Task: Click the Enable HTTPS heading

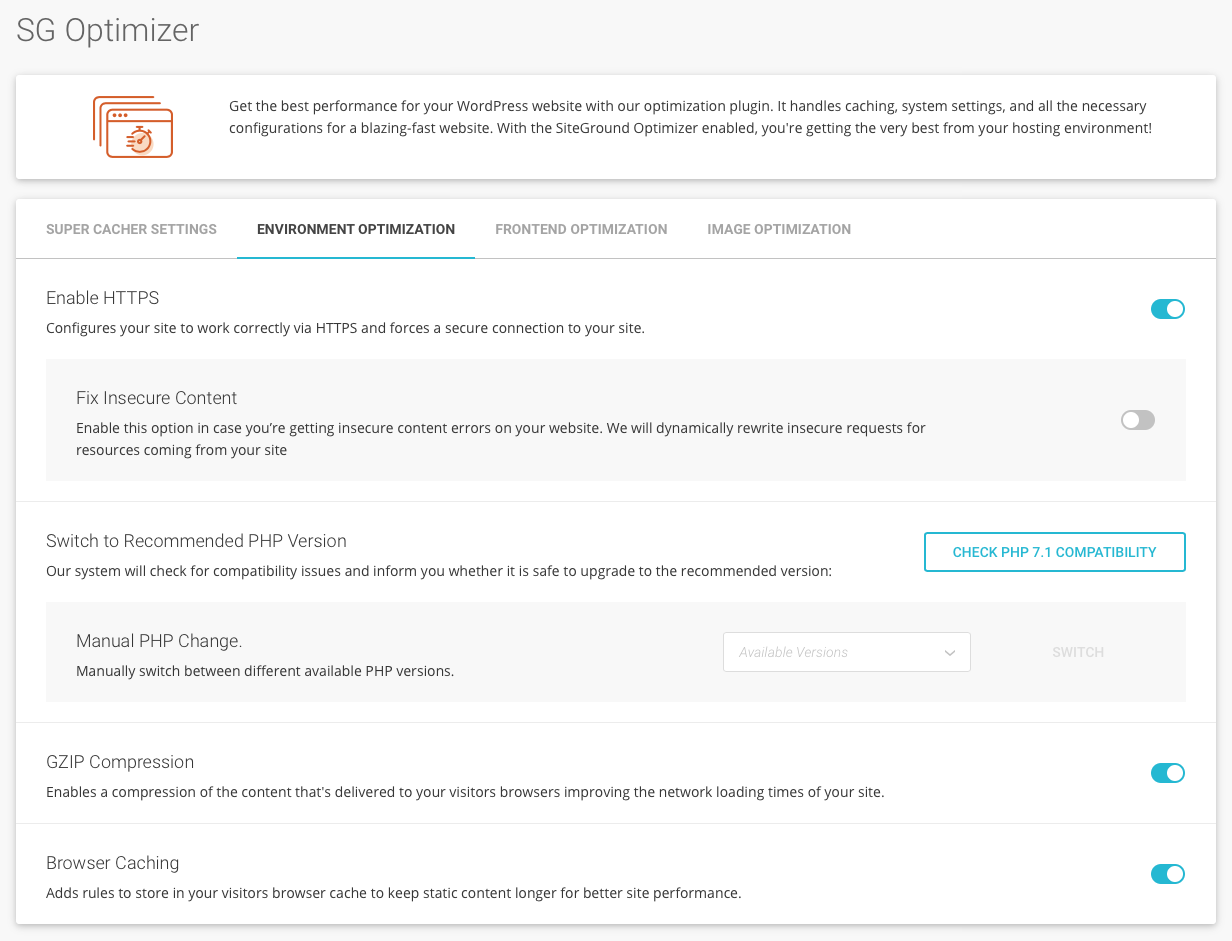Action: pos(103,298)
